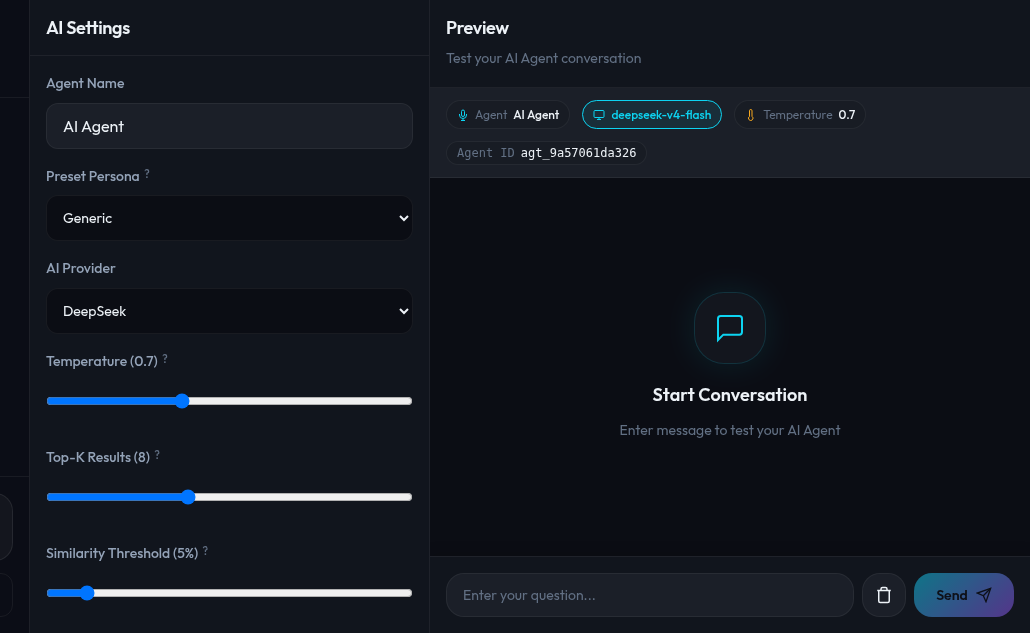
Task: Click the Enter your question input field
Action: tap(650, 595)
